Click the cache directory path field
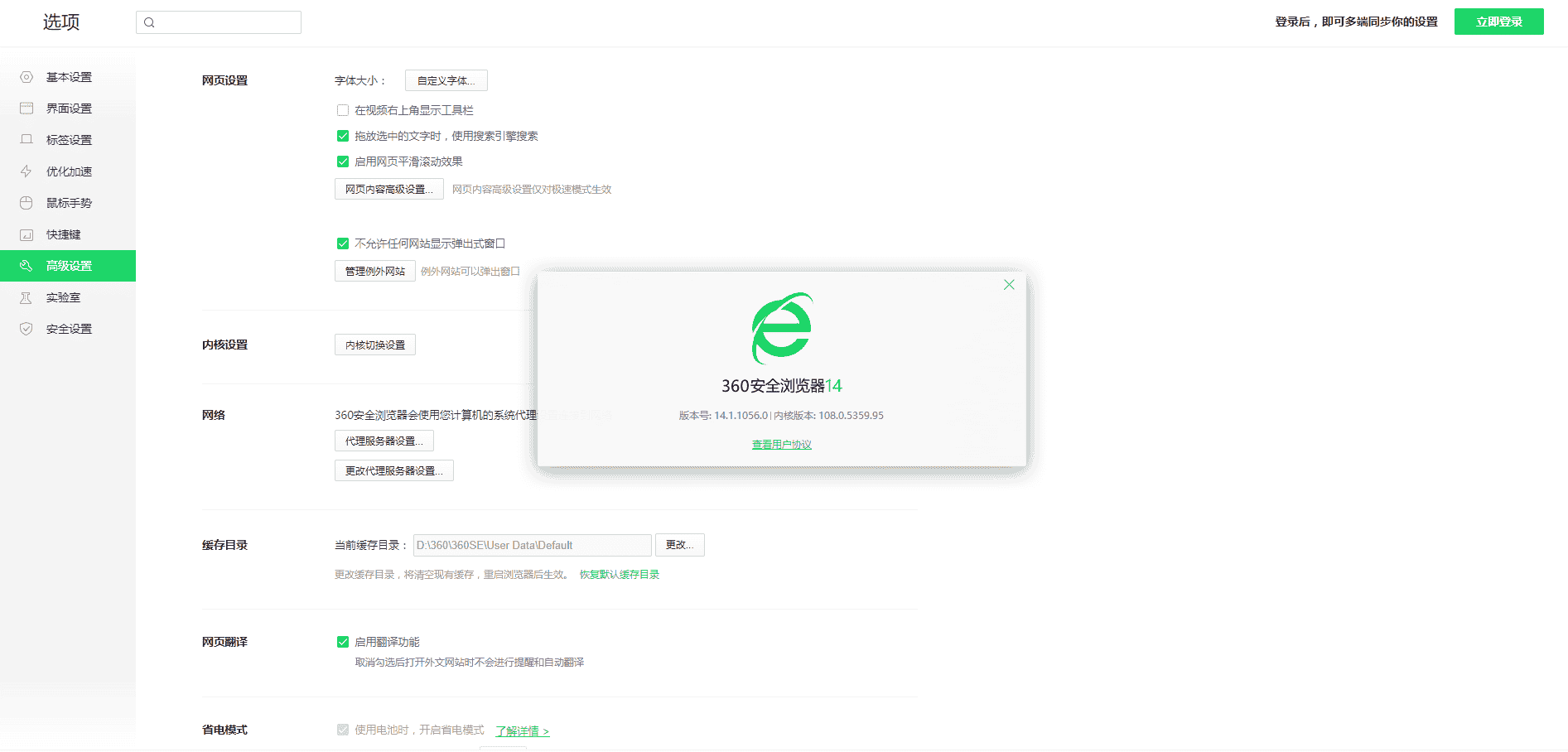 pos(533,545)
